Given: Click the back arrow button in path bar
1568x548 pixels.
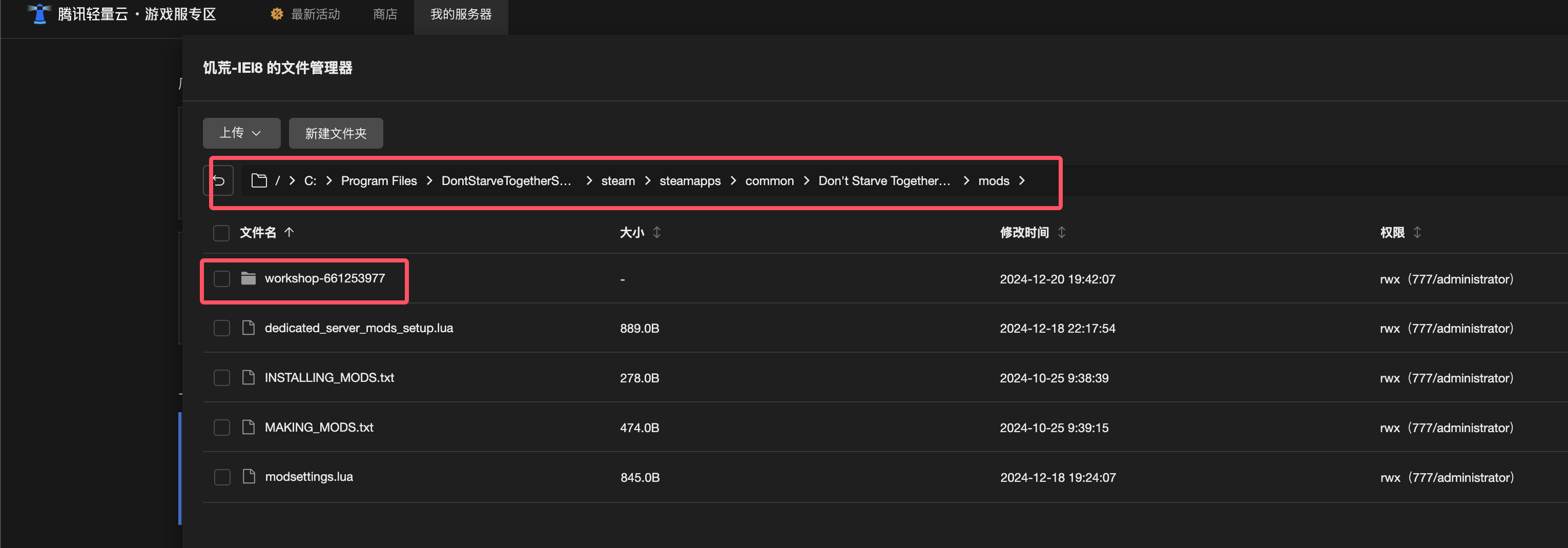Looking at the screenshot, I should (x=218, y=181).
